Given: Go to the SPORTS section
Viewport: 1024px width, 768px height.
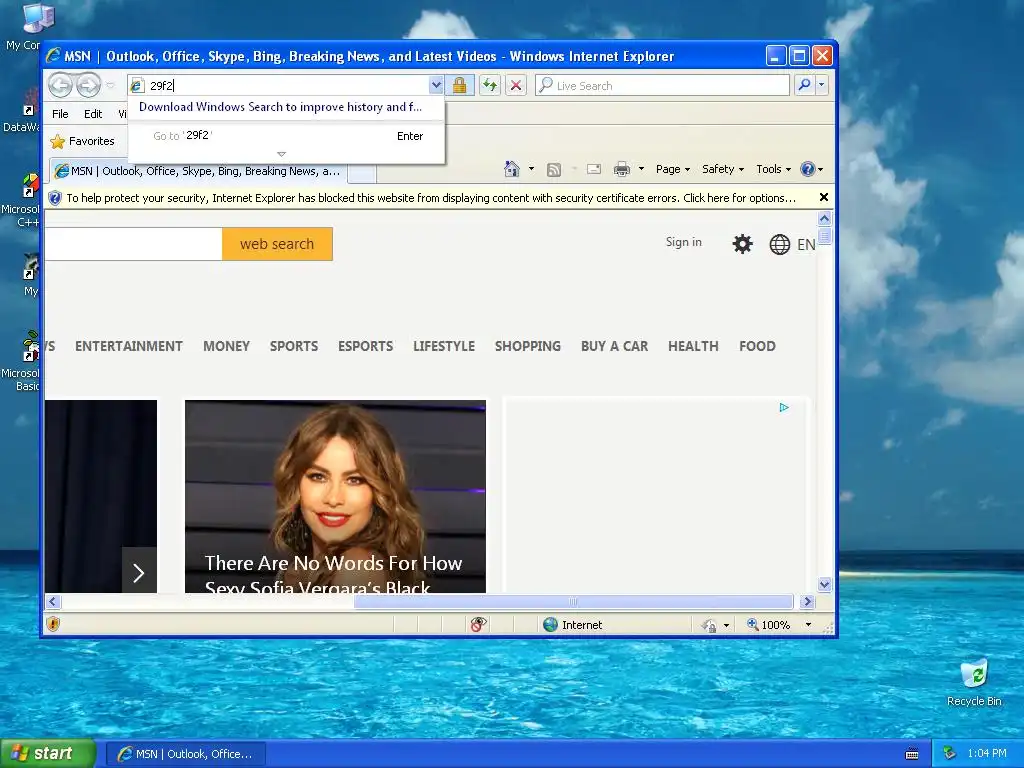Looking at the screenshot, I should pos(294,346).
